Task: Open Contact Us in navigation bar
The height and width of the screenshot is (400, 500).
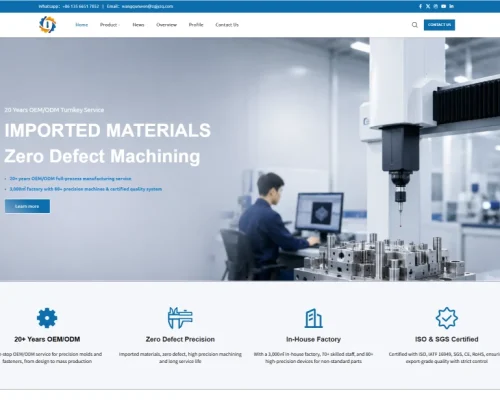Action: point(227,25)
